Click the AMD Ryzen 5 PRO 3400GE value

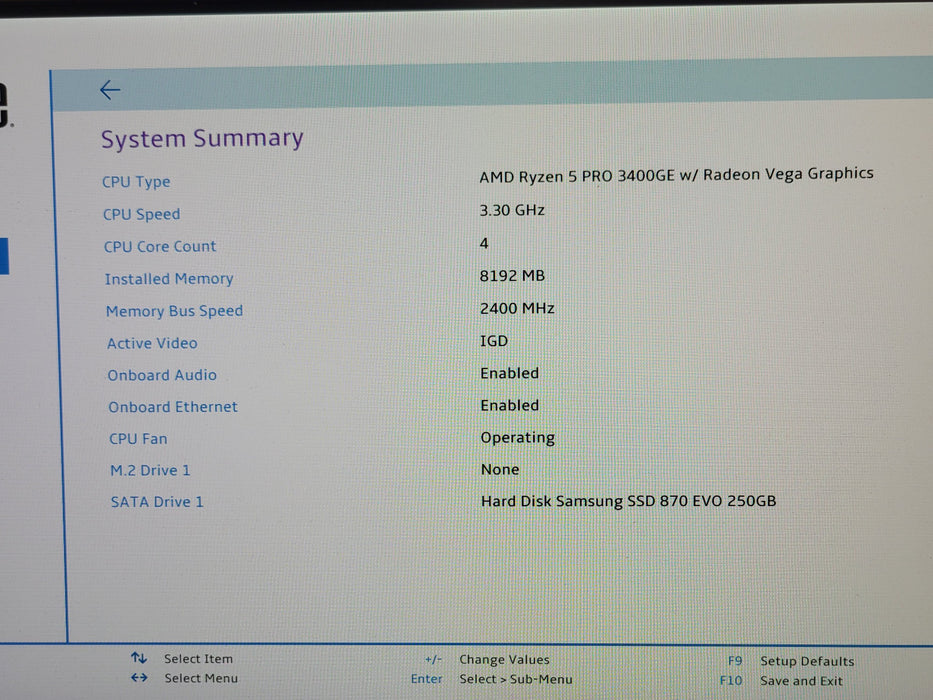[x=677, y=175]
